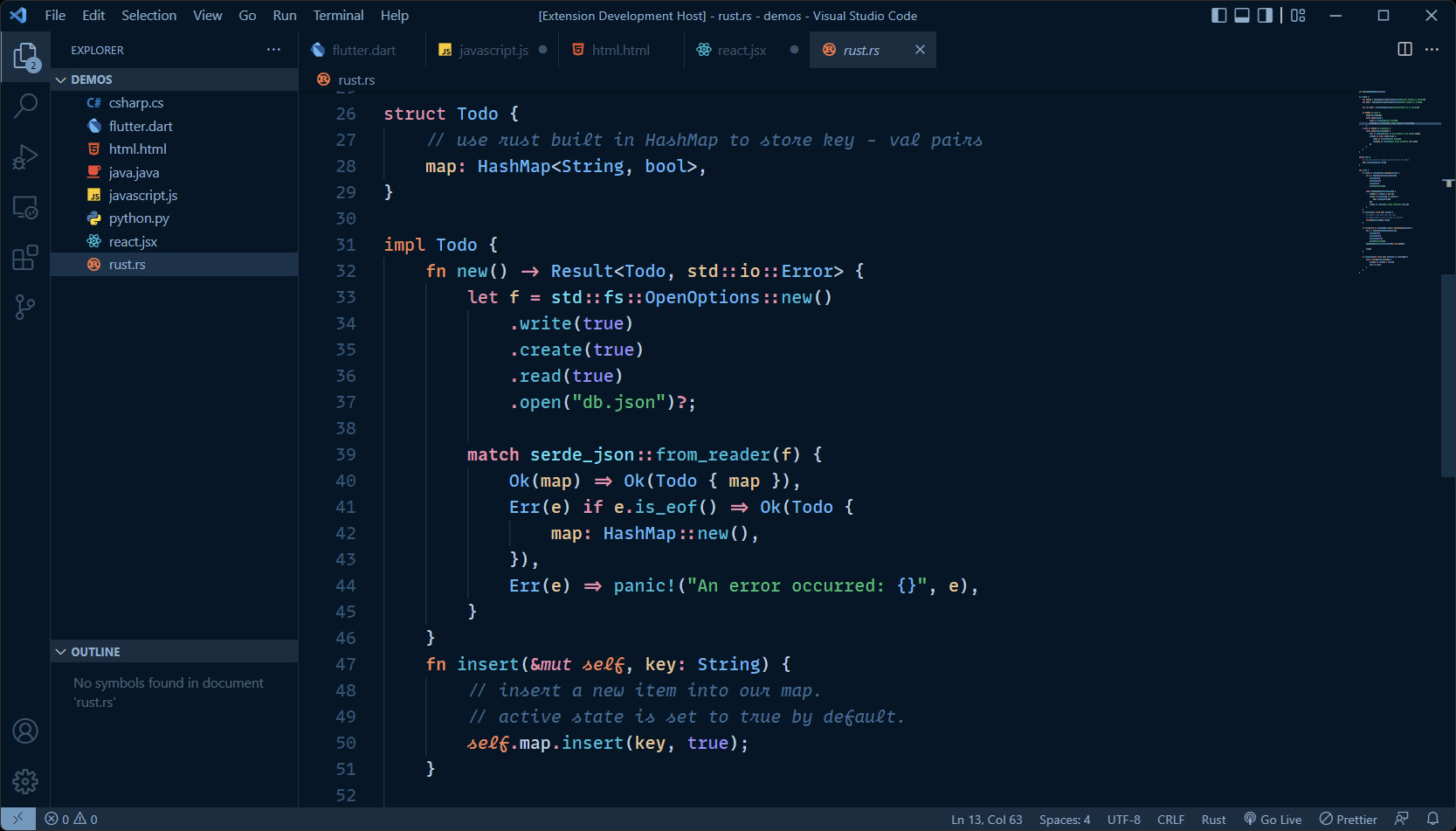Open the Go menu
The width and height of the screenshot is (1456, 831).
tap(247, 16)
